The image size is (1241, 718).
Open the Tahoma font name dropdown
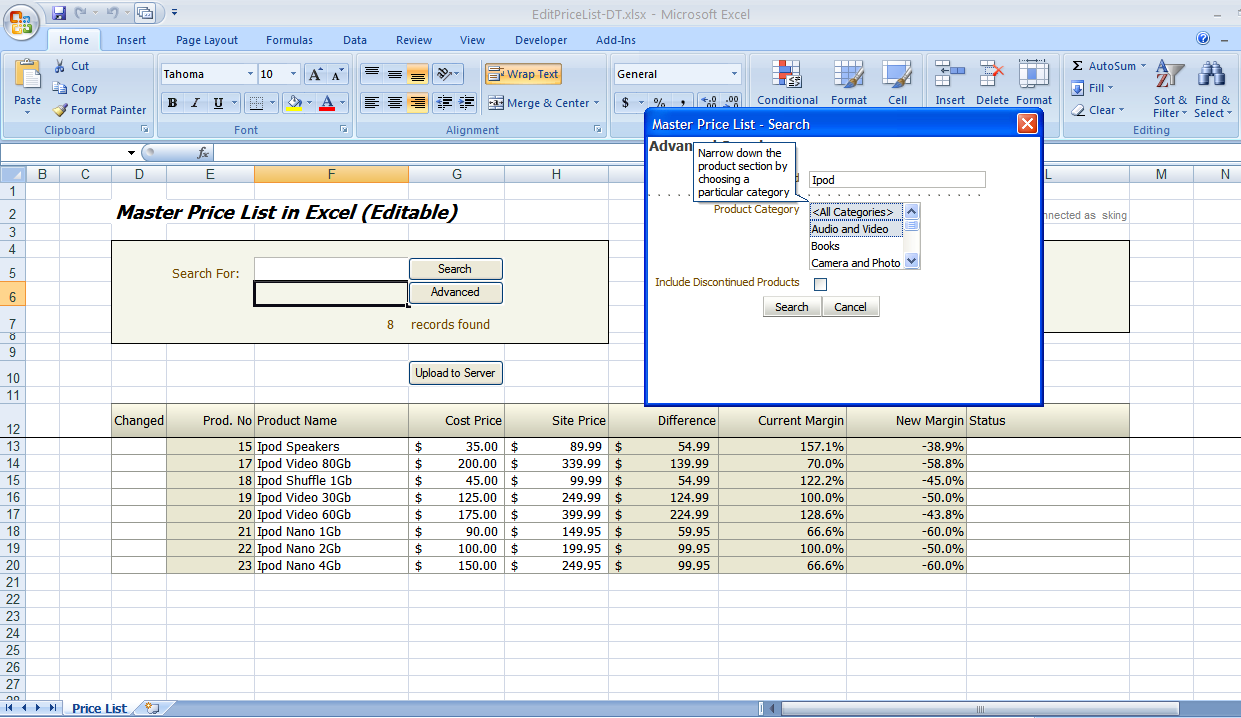250,74
